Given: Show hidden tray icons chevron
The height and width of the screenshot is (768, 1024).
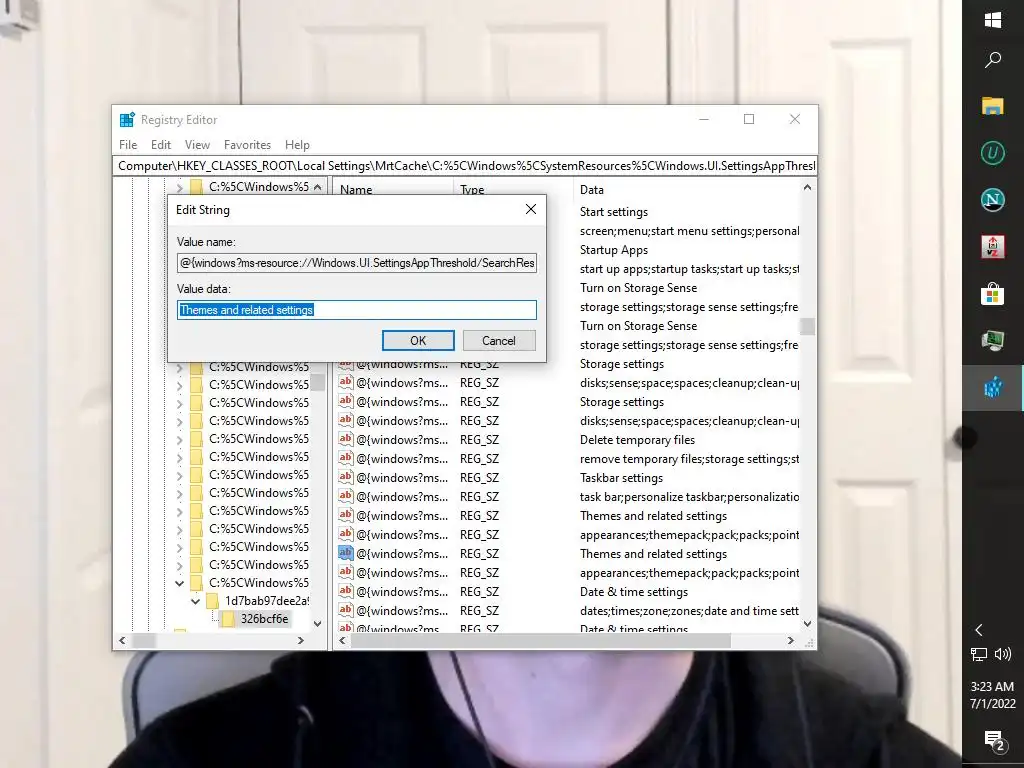Looking at the screenshot, I should (979, 630).
